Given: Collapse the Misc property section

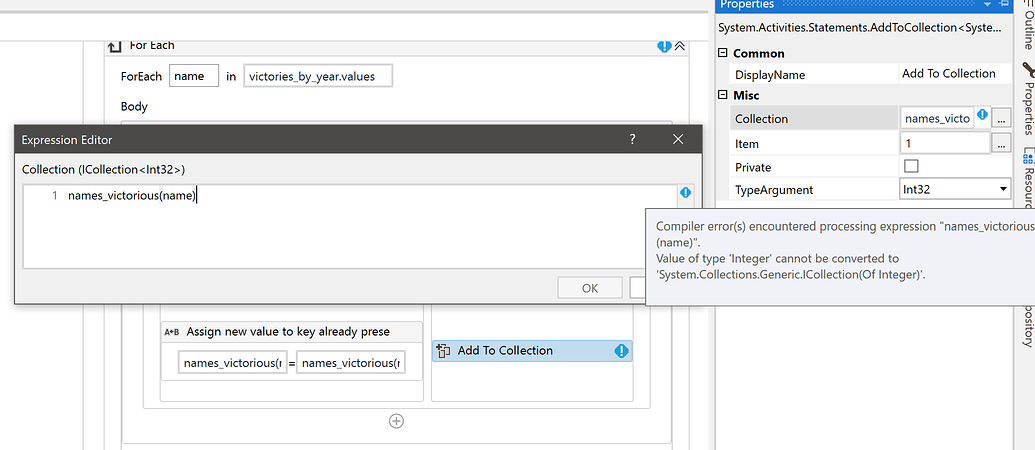Looking at the screenshot, I should coord(723,95).
